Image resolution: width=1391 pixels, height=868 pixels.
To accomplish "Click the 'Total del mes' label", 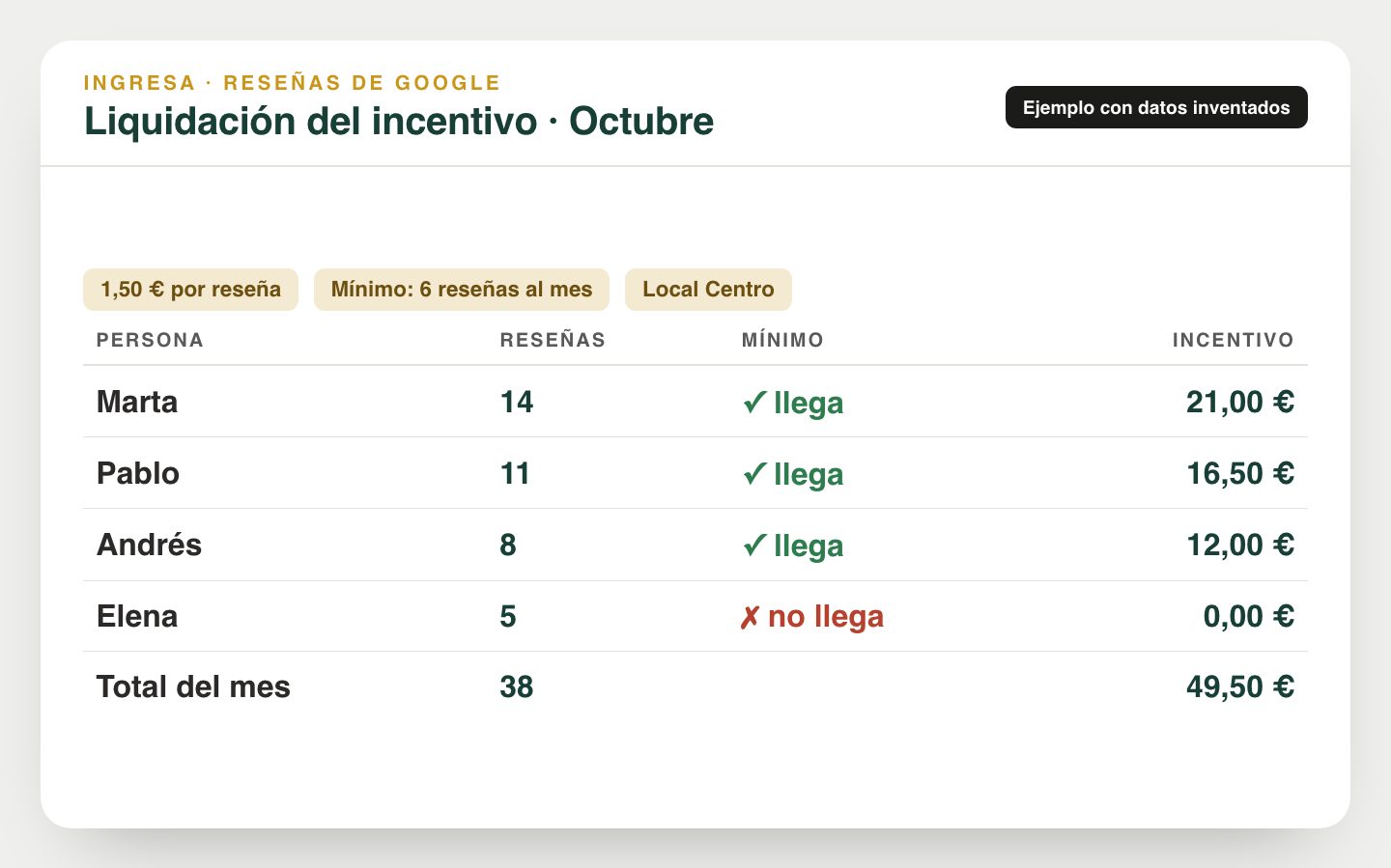I will point(193,686).
